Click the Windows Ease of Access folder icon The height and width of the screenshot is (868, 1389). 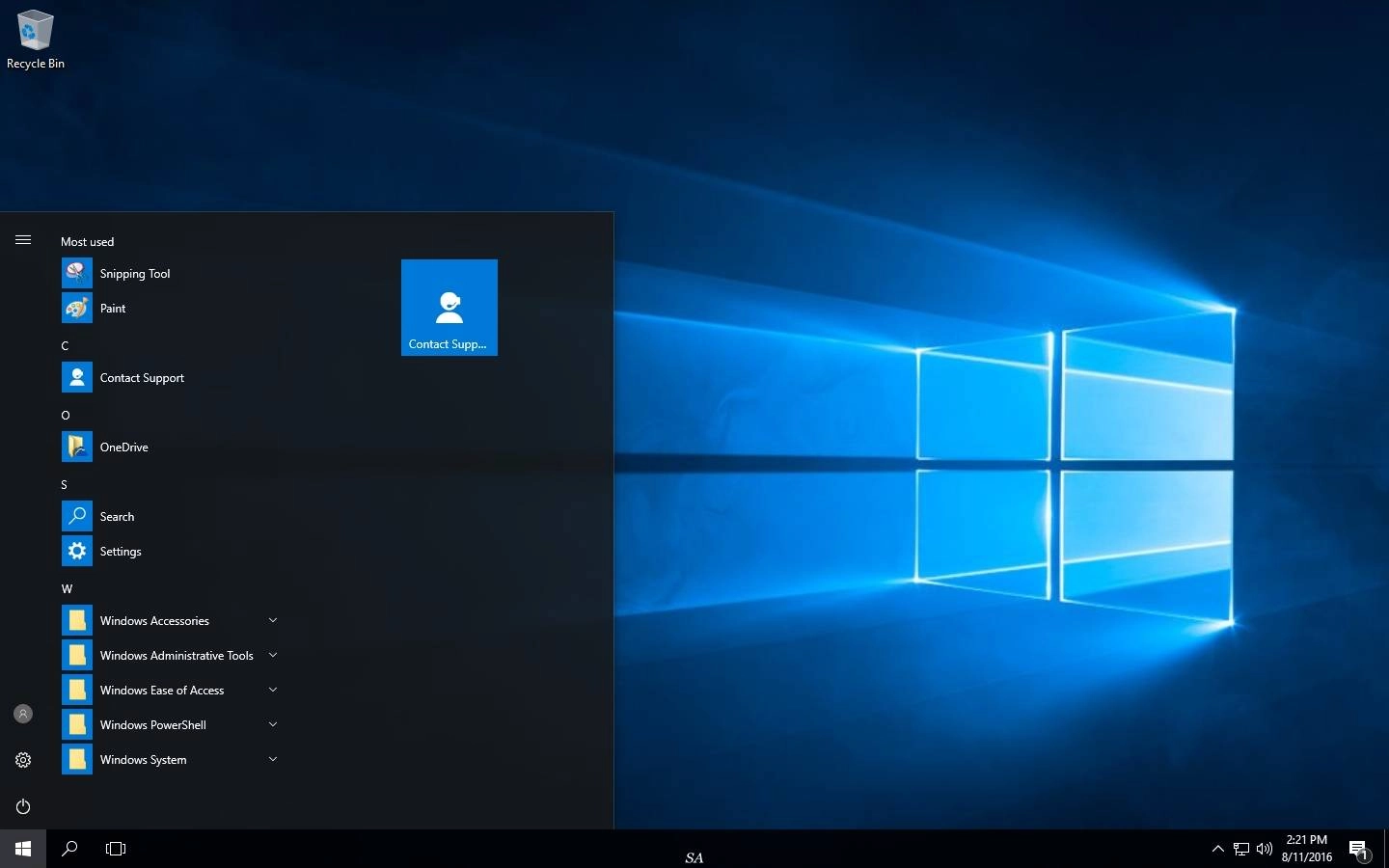tap(77, 691)
